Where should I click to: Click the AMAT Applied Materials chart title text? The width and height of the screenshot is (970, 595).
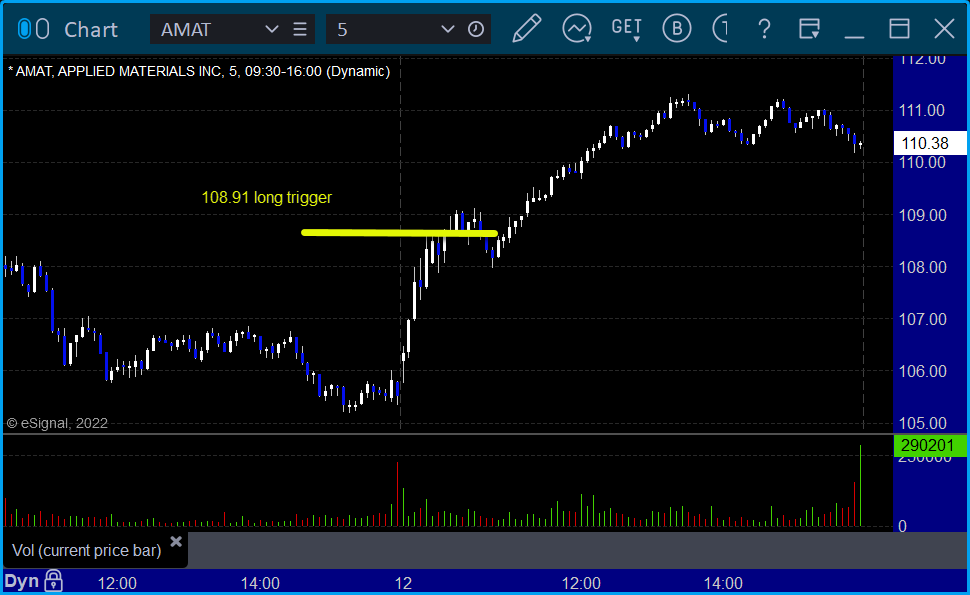click(x=199, y=71)
